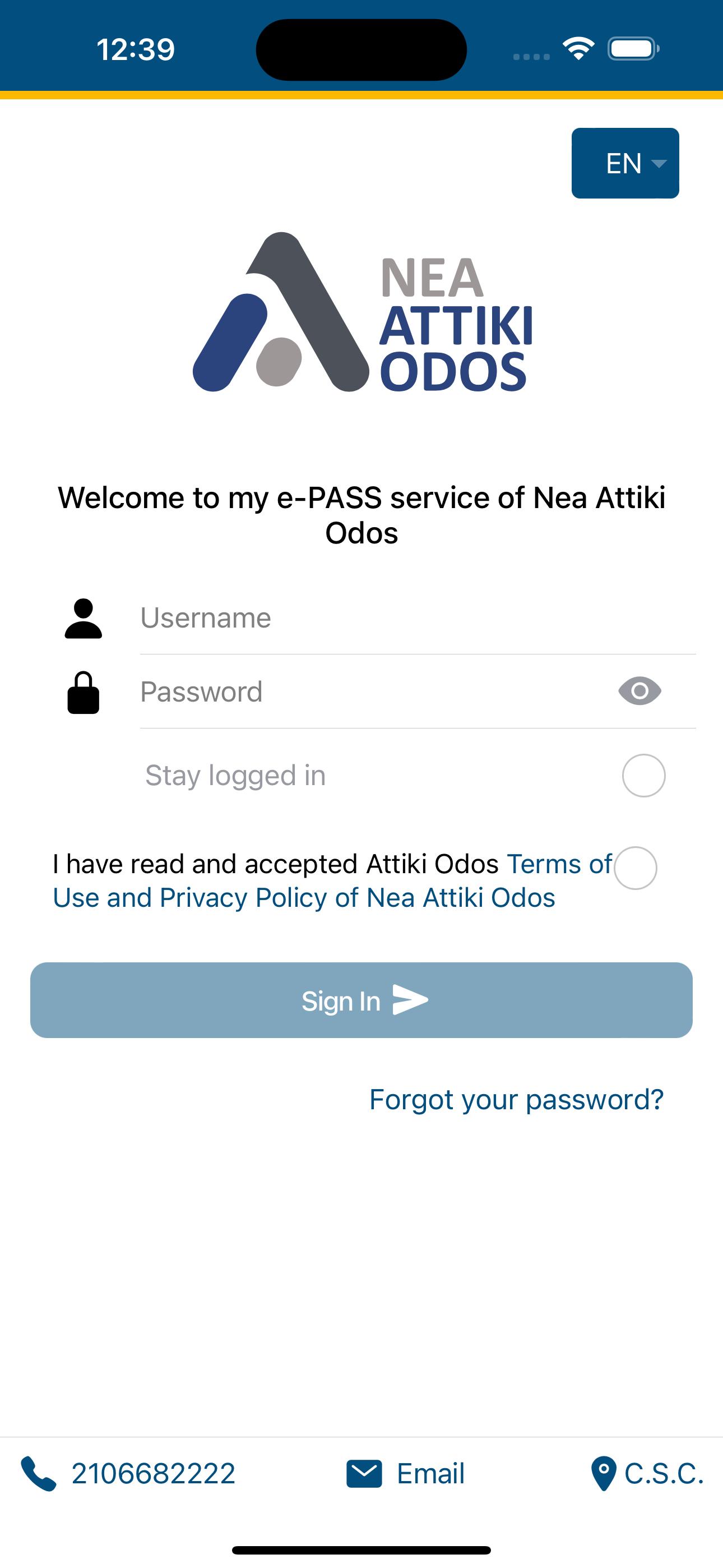Tap the paper plane arrow on Sign In
The width and height of the screenshot is (723, 1568).
click(410, 1000)
